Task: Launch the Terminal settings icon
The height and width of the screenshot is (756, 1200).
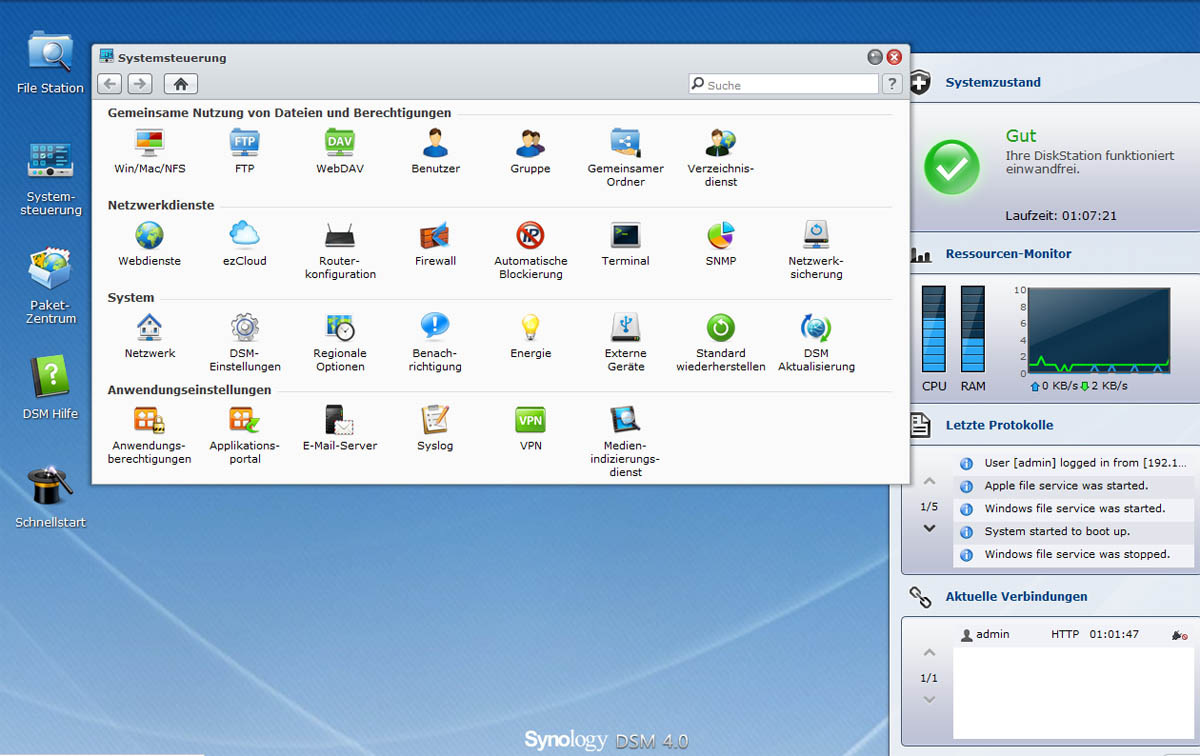Action: click(625, 237)
